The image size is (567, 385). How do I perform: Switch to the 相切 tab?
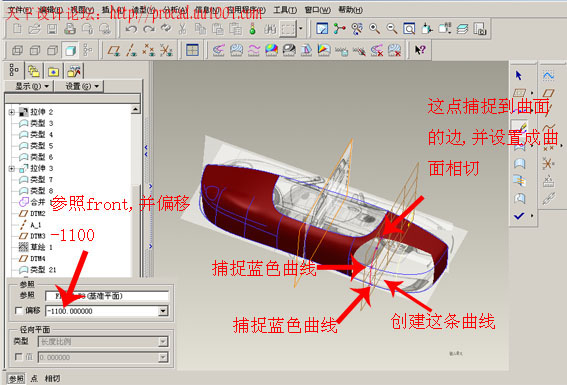tap(52, 378)
